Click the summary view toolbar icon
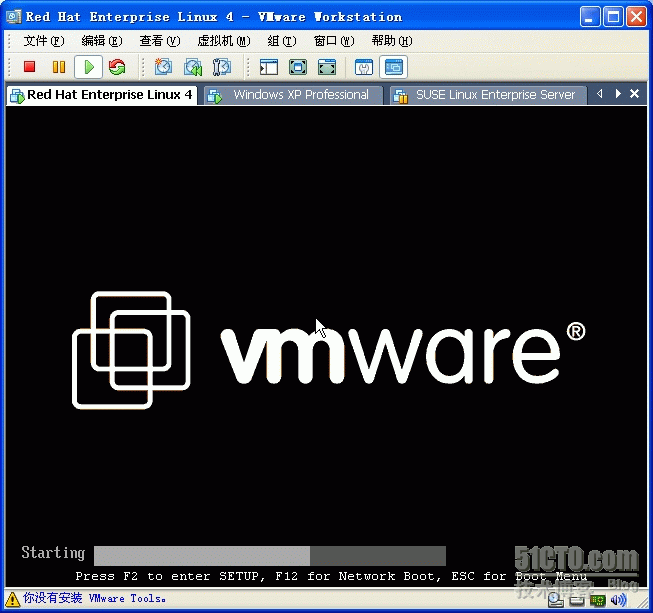This screenshot has width=653, height=613. [364, 67]
